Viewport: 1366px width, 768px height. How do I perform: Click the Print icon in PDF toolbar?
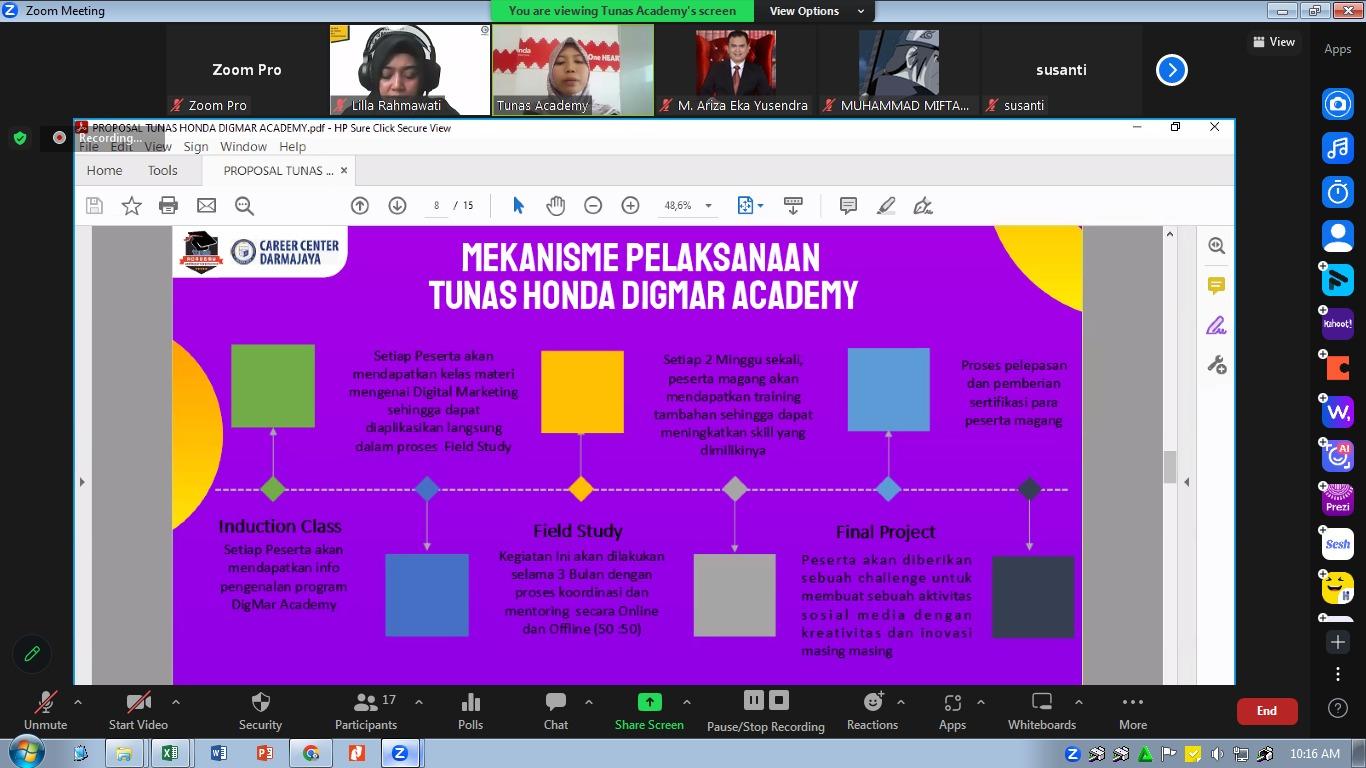coord(168,205)
